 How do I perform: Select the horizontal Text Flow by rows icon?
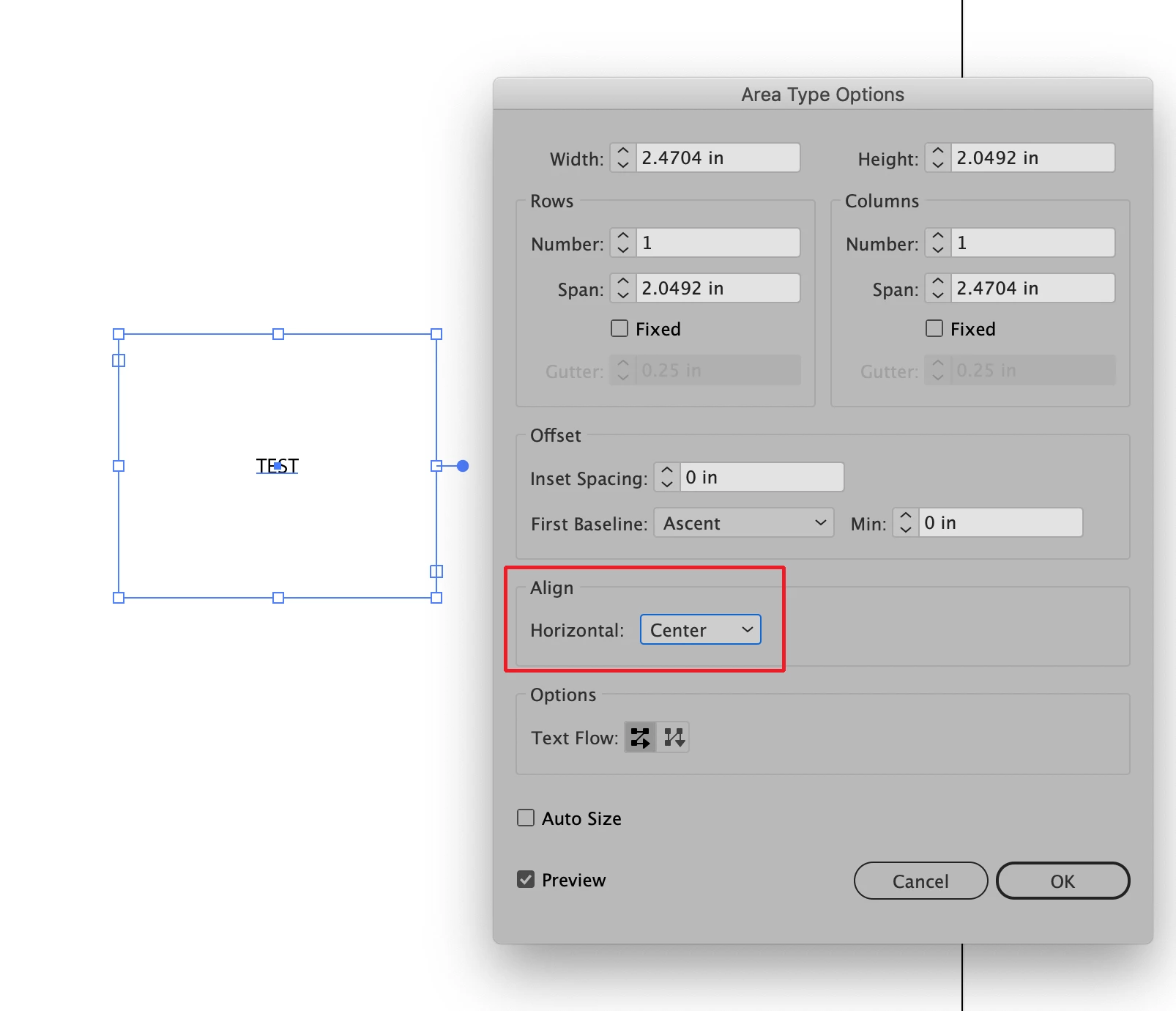pyautogui.click(x=640, y=738)
